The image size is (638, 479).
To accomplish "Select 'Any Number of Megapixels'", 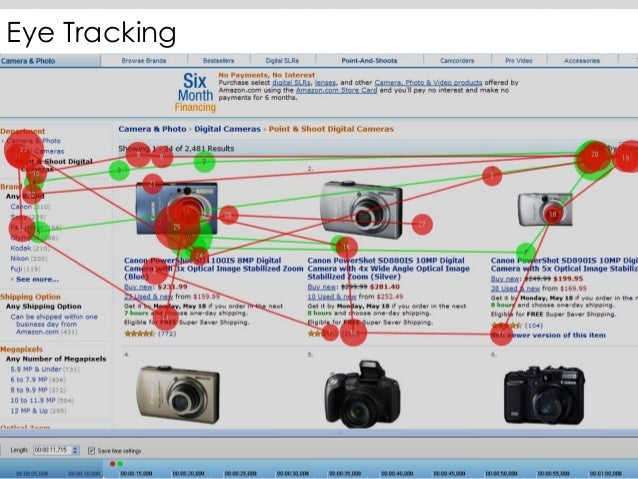I will pyautogui.click(x=56, y=359).
